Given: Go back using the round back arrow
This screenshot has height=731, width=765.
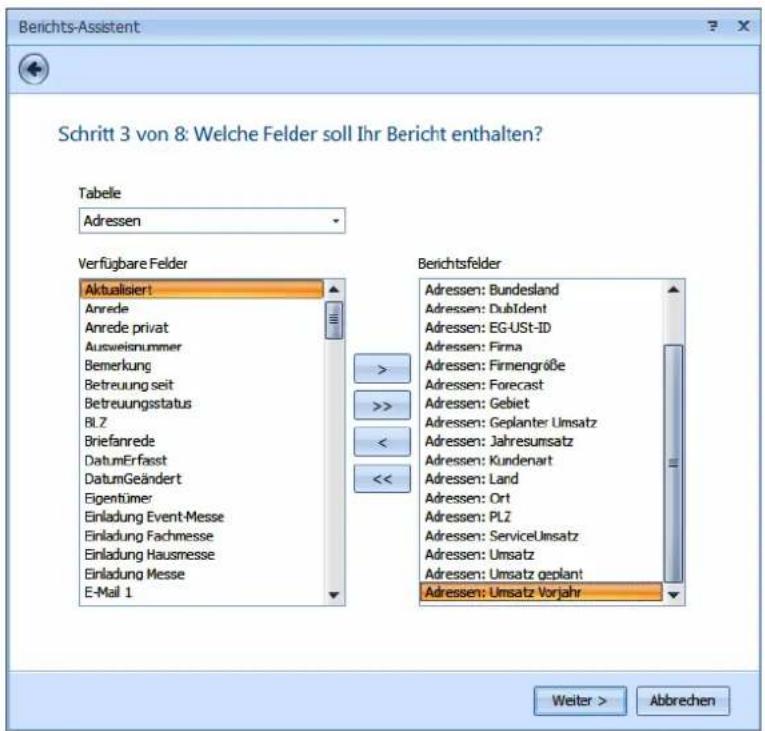Looking at the screenshot, I should [34, 69].
